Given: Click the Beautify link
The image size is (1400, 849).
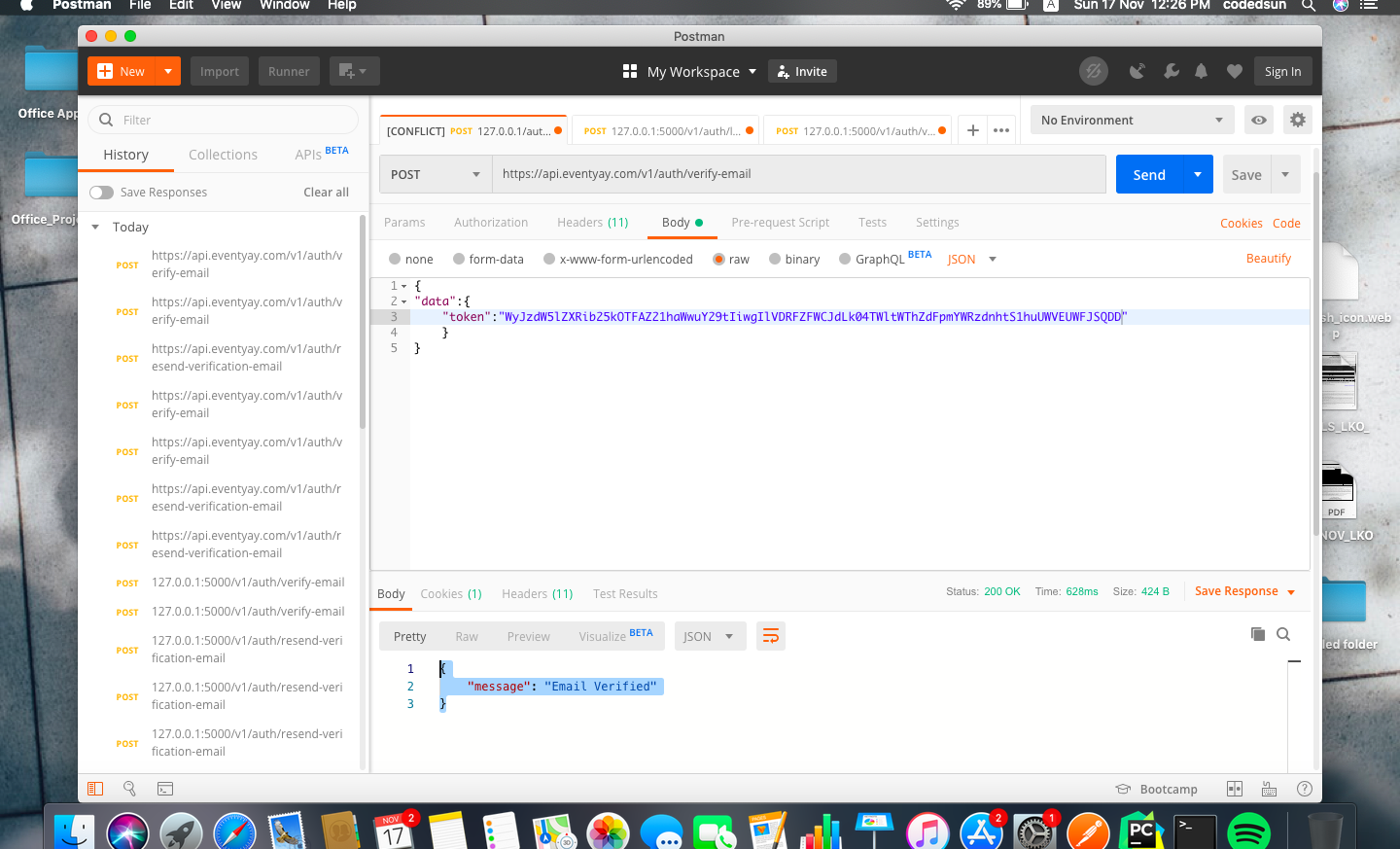Looking at the screenshot, I should pyautogui.click(x=1269, y=258).
